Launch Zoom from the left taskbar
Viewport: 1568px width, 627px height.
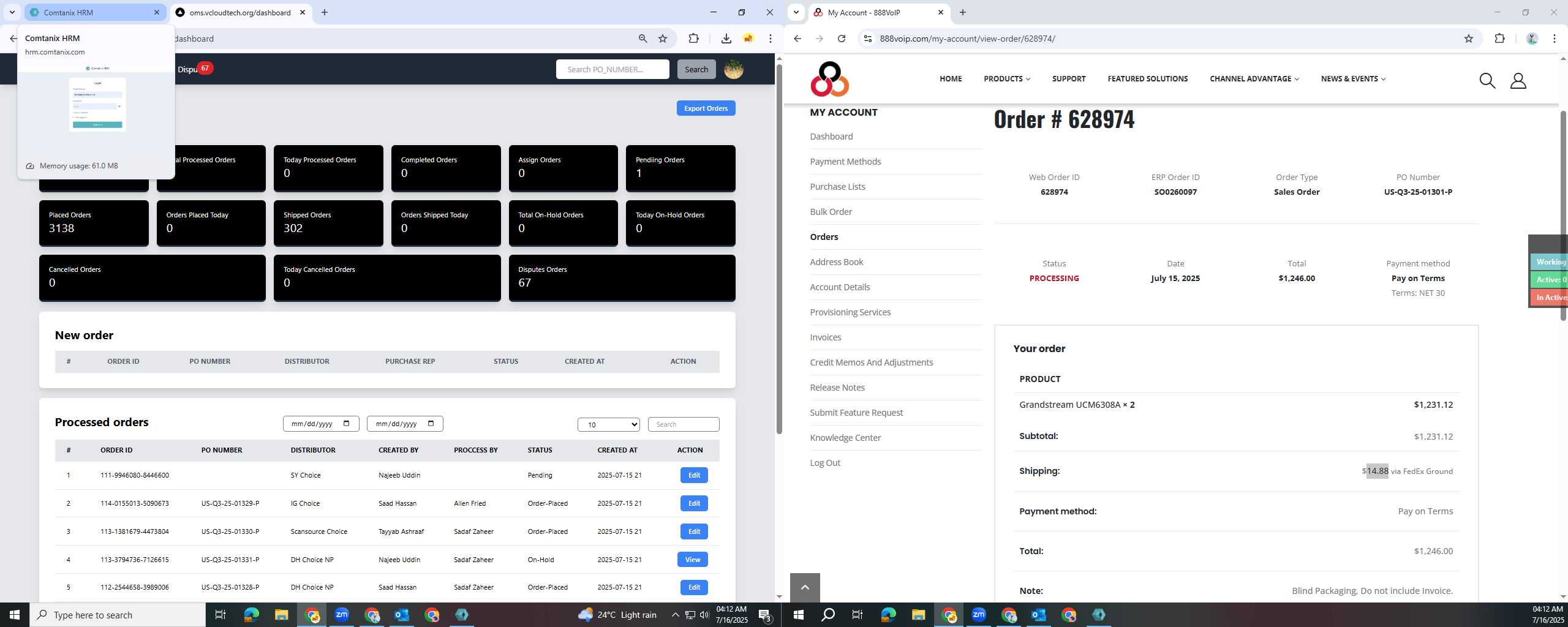pos(342,615)
